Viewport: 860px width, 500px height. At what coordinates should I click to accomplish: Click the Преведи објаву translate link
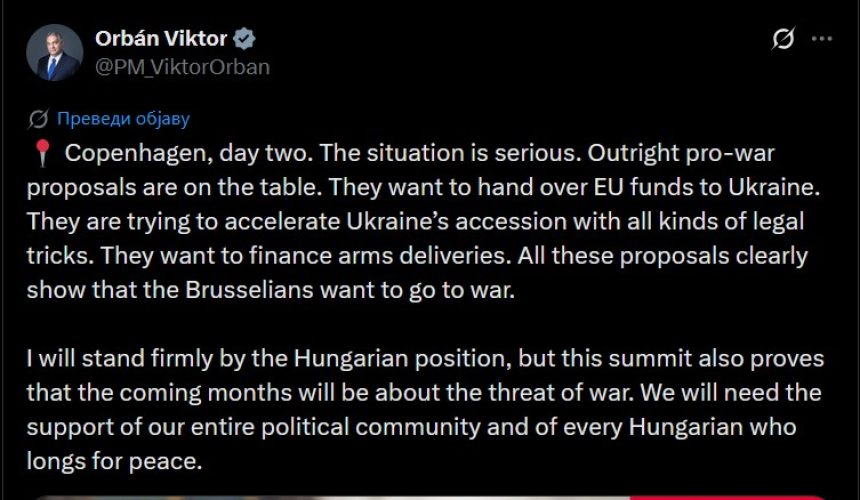pos(123,119)
